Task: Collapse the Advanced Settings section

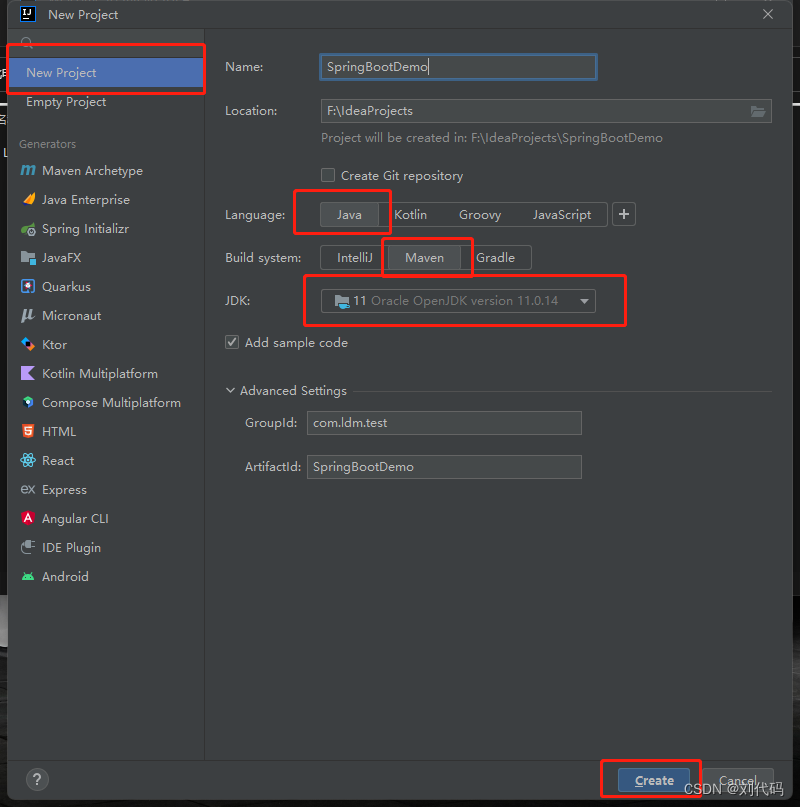Action: tap(232, 391)
